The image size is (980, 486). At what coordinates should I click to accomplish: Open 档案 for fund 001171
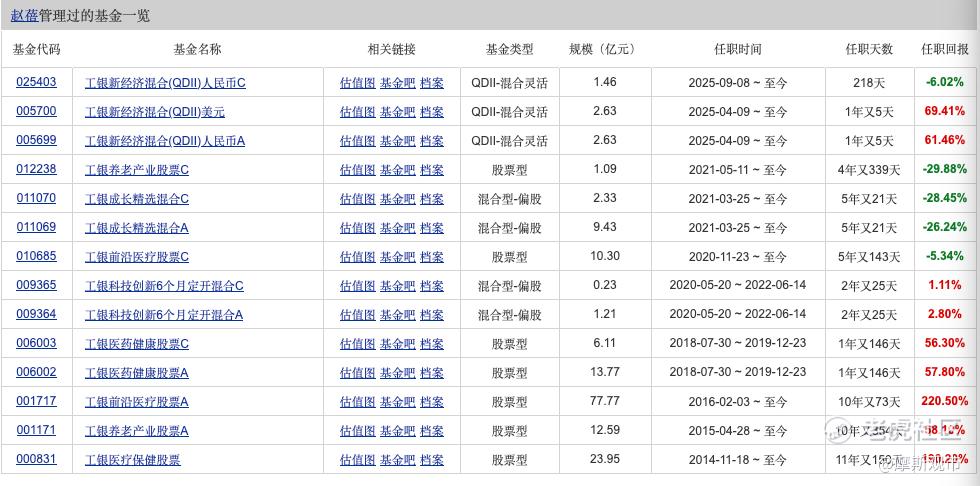pyautogui.click(x=432, y=431)
